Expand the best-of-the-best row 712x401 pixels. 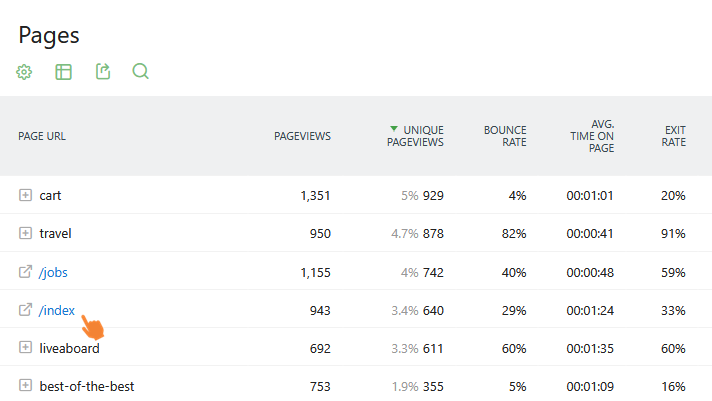pos(25,386)
